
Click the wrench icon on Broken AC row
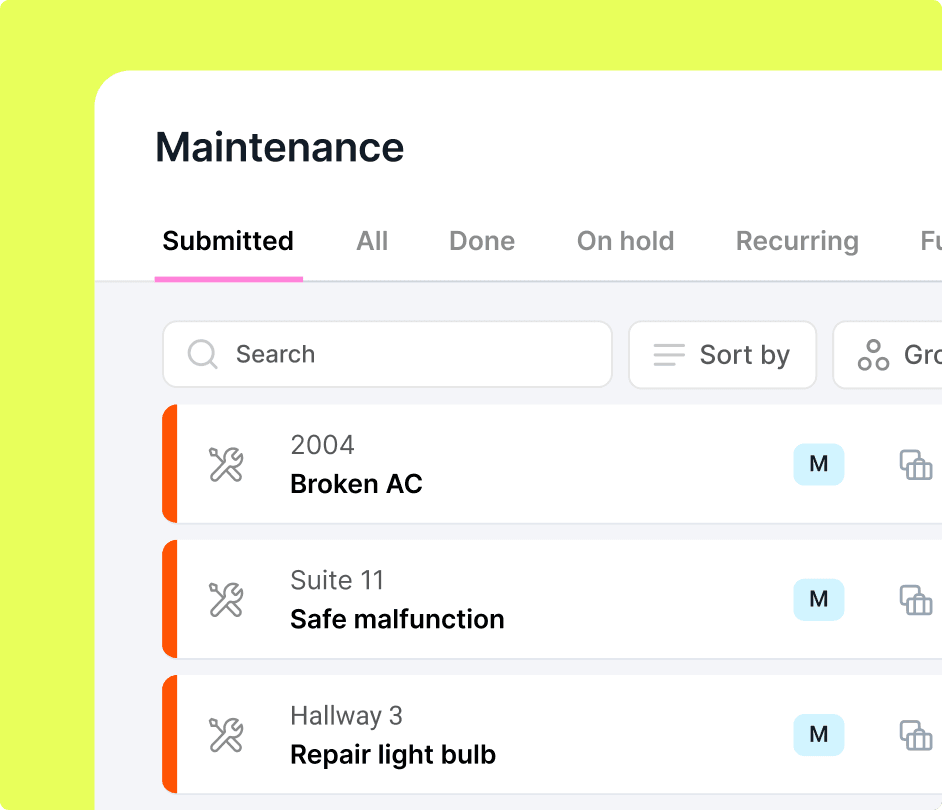coord(226,465)
